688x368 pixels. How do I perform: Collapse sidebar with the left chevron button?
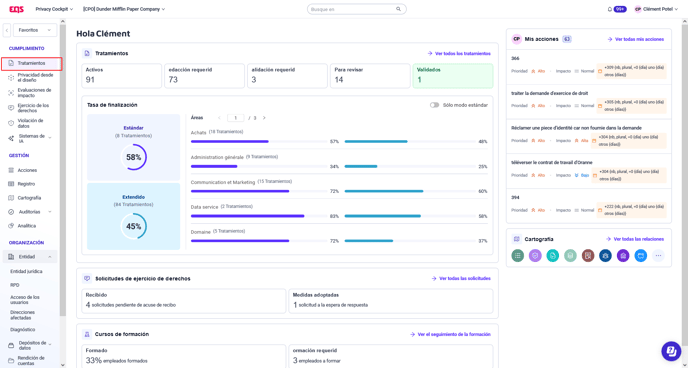pyautogui.click(x=7, y=30)
